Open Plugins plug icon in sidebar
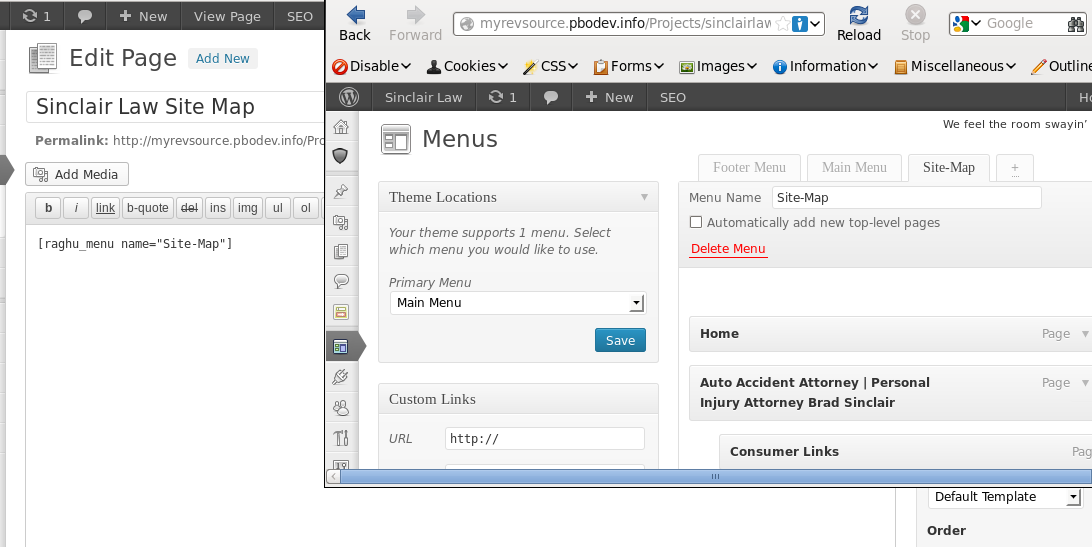Screen dimensions: 1092x547 pyautogui.click(x=341, y=377)
